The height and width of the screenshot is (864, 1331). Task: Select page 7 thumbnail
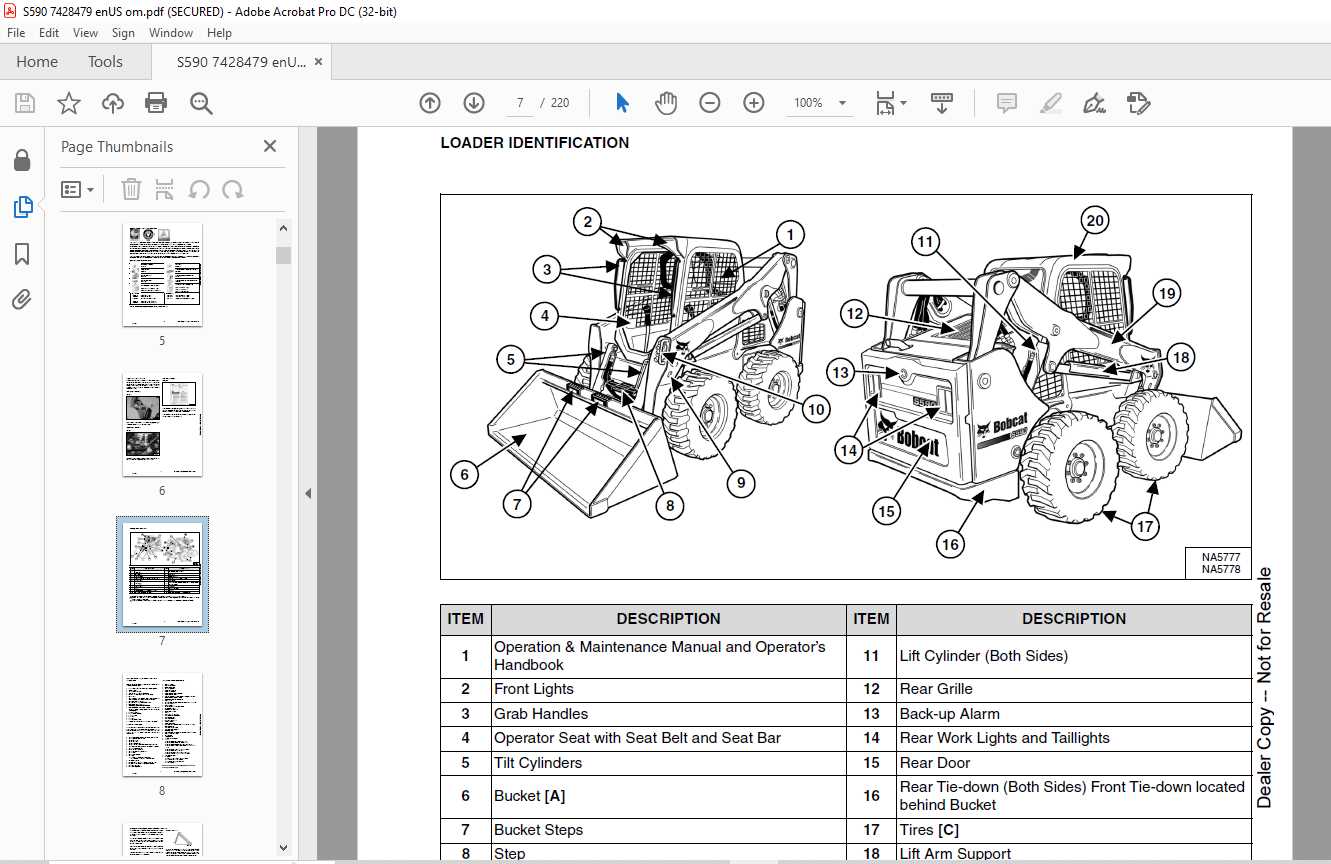(162, 575)
